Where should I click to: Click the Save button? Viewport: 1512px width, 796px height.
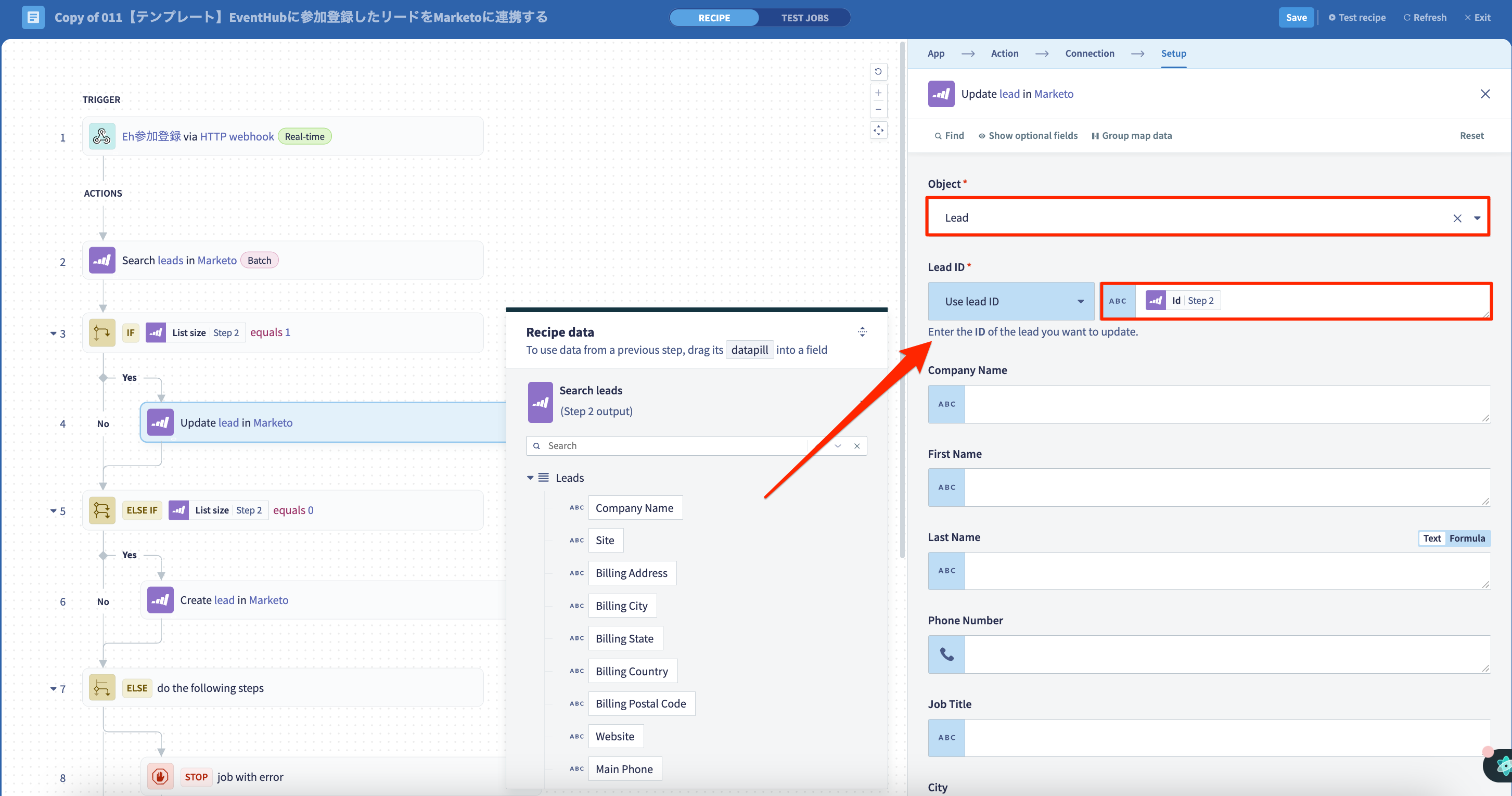click(1296, 18)
